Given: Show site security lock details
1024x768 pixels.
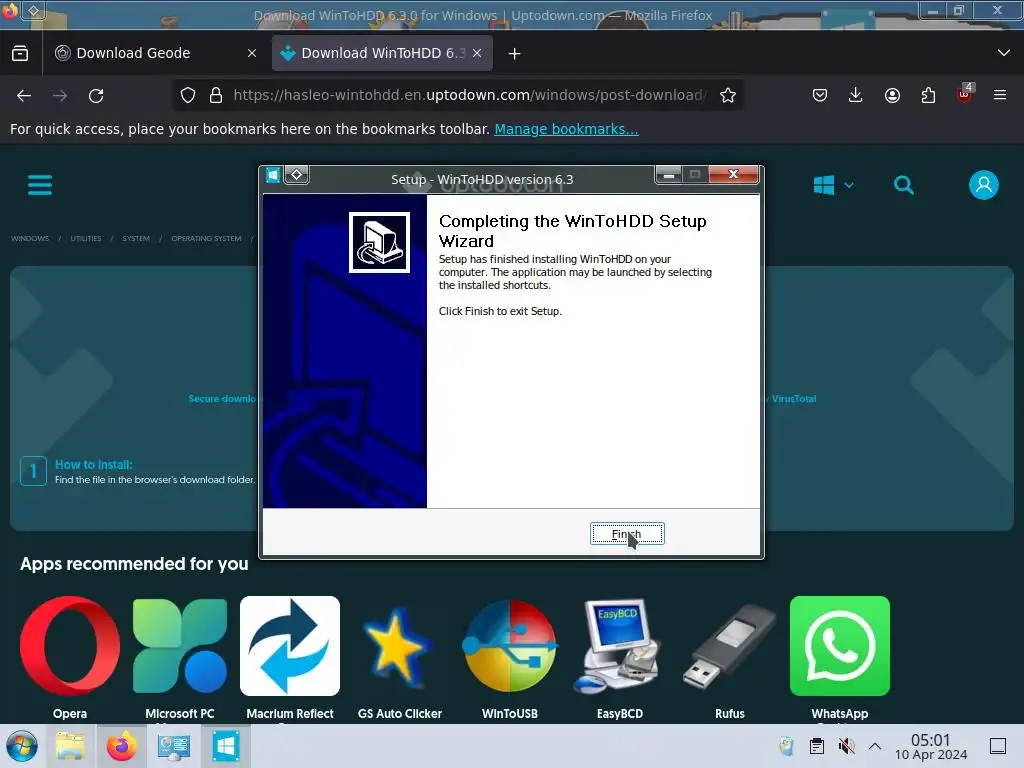Looking at the screenshot, I should (x=216, y=95).
